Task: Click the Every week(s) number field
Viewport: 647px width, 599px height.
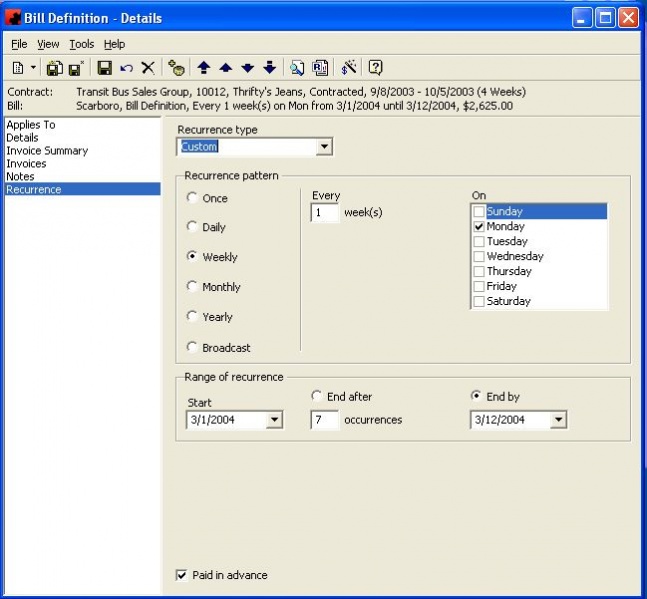Action: pyautogui.click(x=324, y=213)
